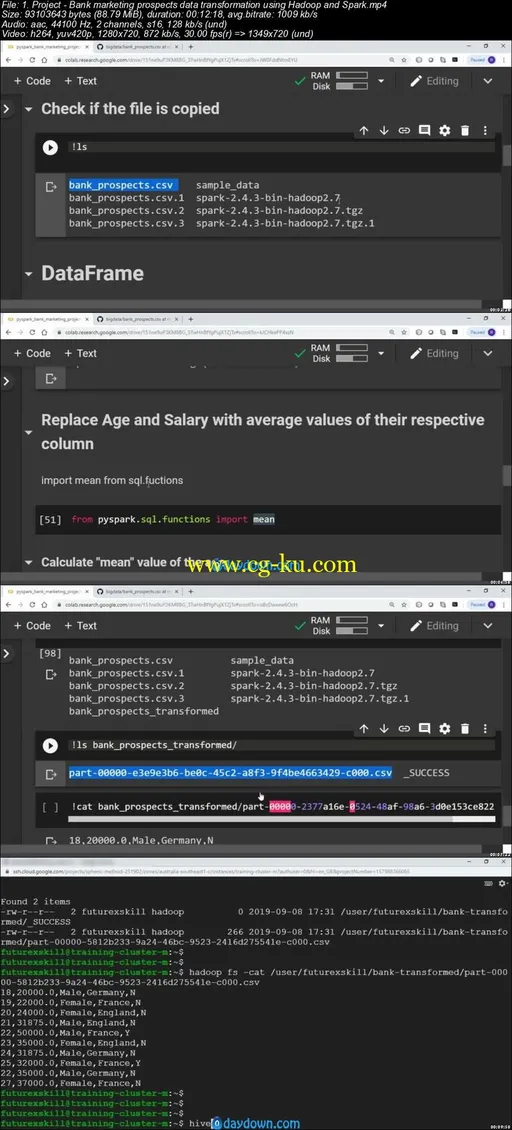Click the 'Found 2 items' line in the terminal
Viewport: 512px width, 1130px height.
point(37,902)
